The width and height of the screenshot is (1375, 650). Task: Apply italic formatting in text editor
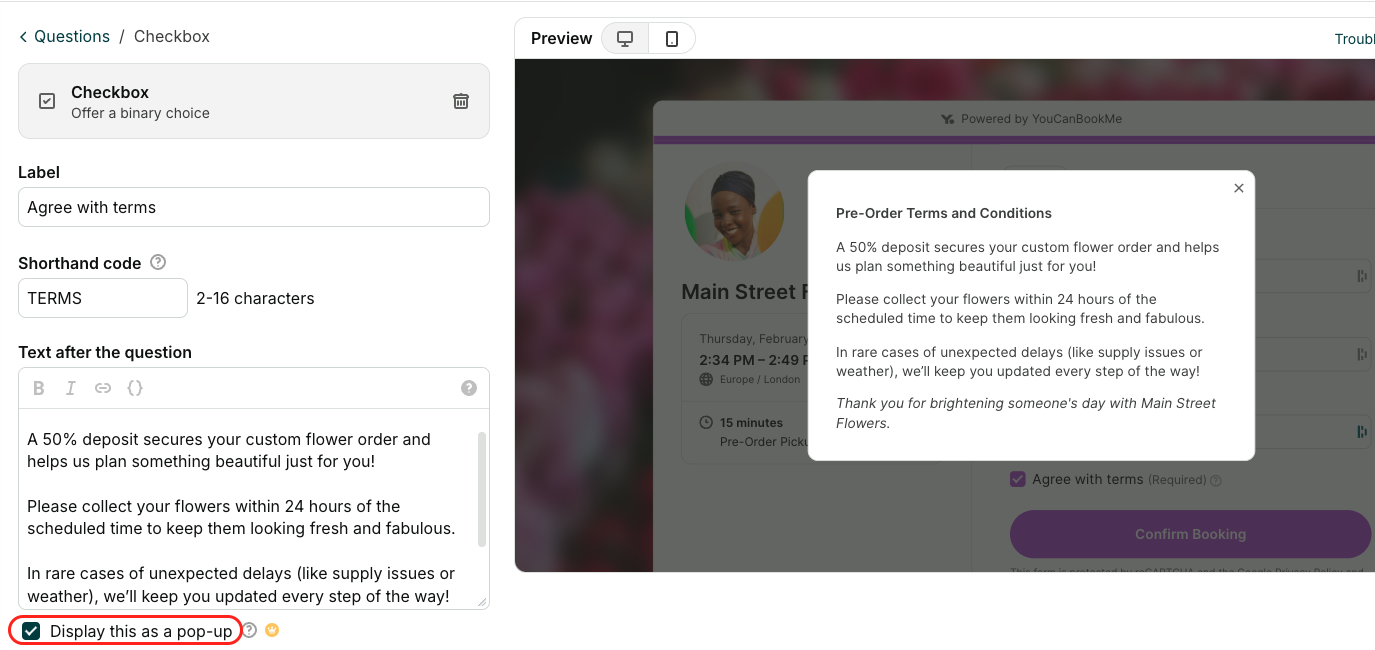click(70, 388)
